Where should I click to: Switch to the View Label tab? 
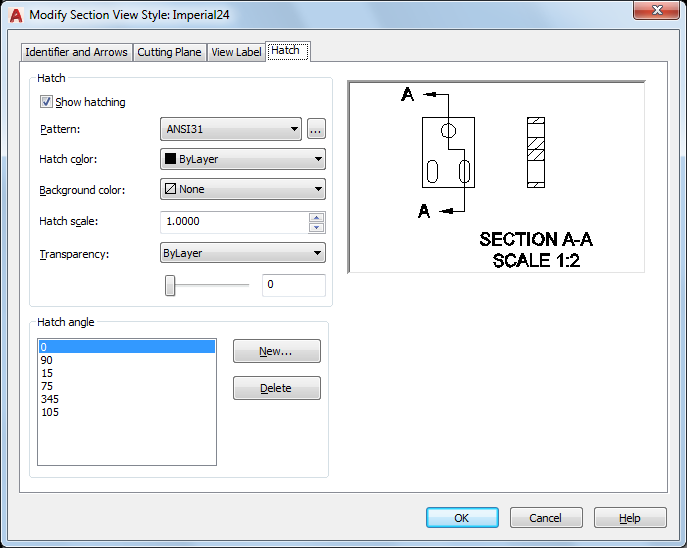click(x=235, y=52)
